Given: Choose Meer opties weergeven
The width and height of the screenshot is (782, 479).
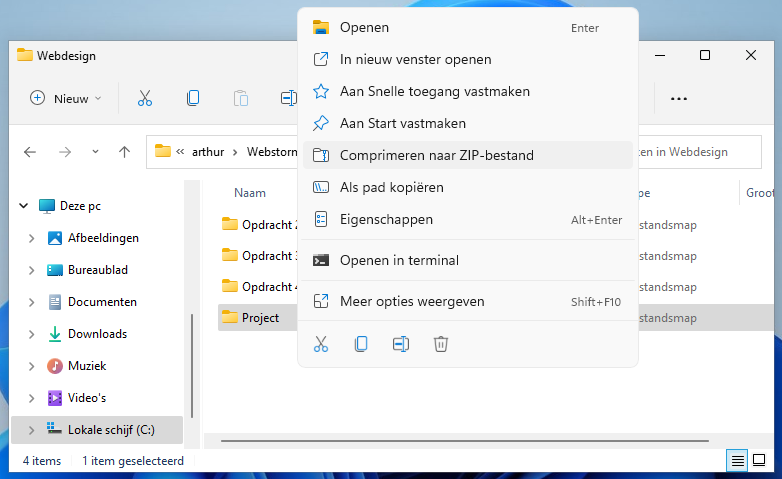Looking at the screenshot, I should pos(468,301).
